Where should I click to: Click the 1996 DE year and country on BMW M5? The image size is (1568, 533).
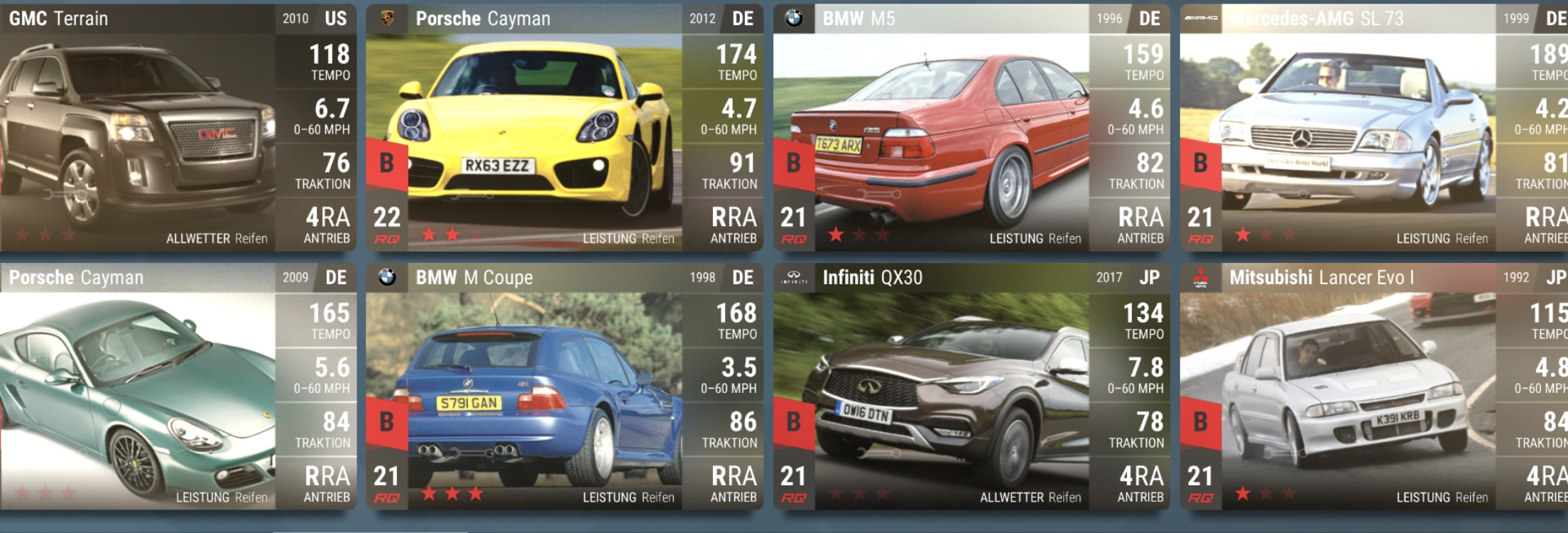[x=1128, y=18]
